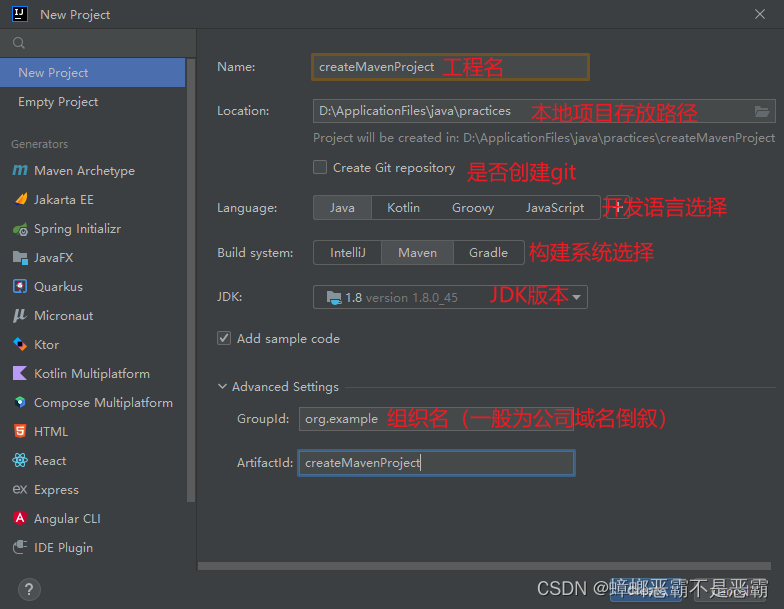Open Kotlin Multiplatform generator
Viewport: 784px width, 609px height.
tap(92, 374)
